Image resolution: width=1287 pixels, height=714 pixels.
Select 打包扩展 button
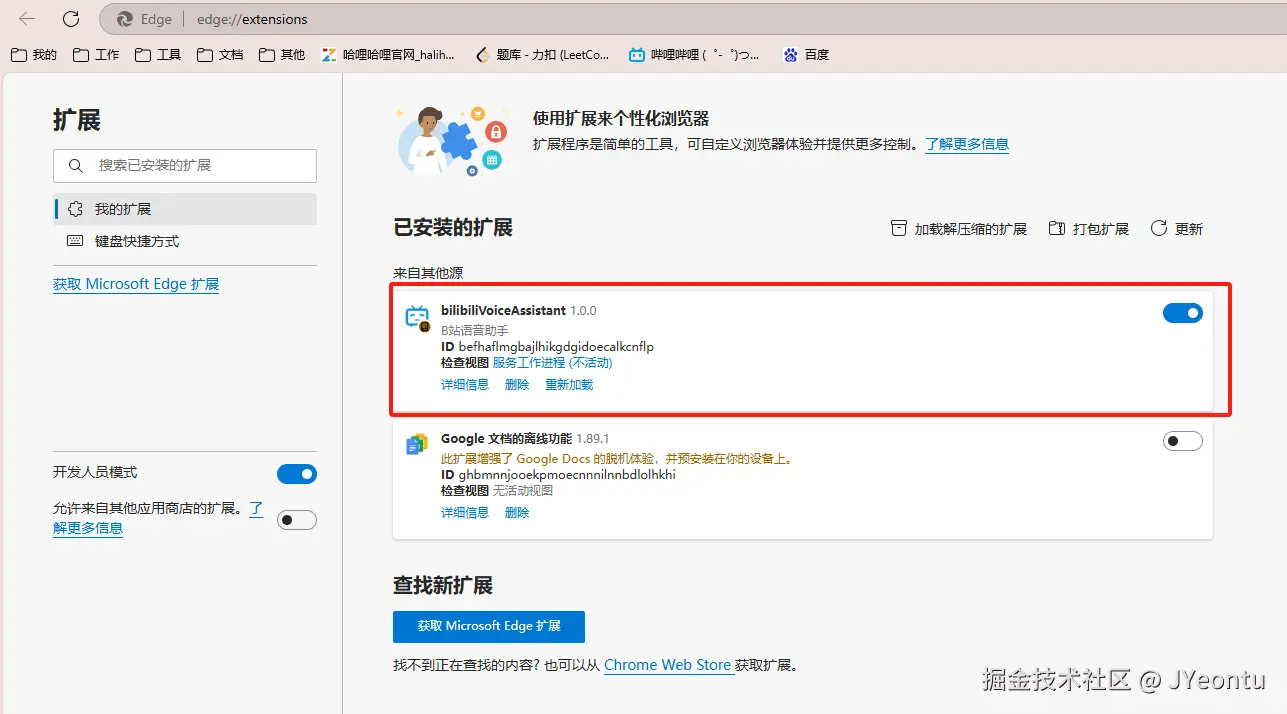1088,229
